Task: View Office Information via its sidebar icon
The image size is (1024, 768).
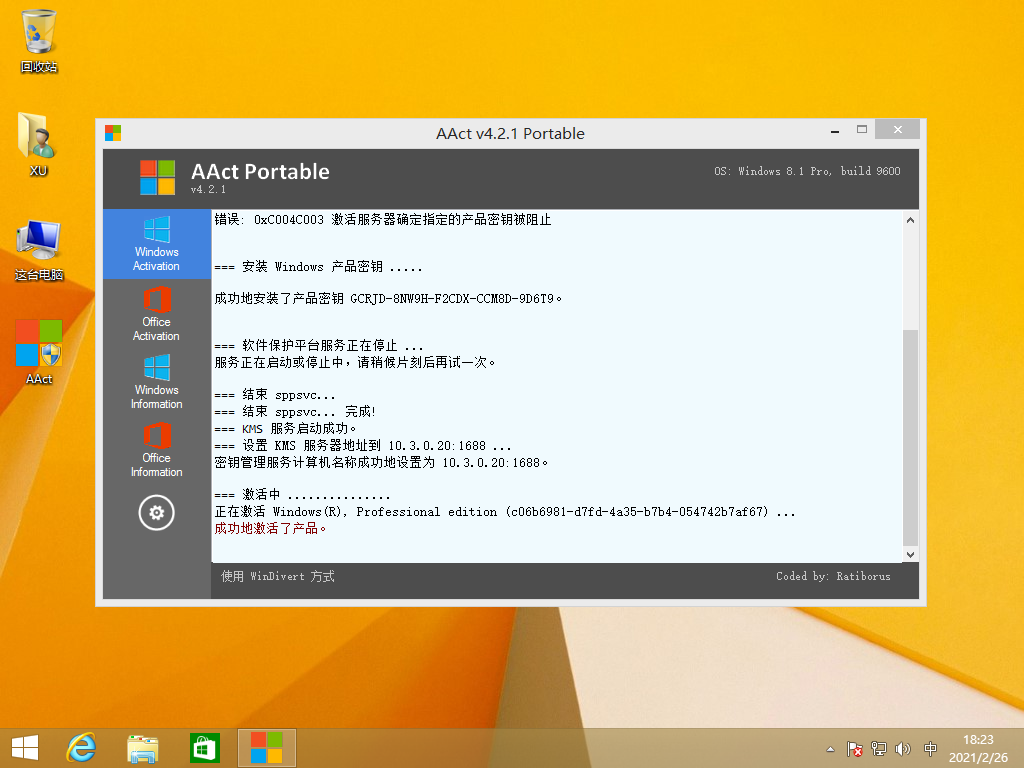Action: click(156, 450)
